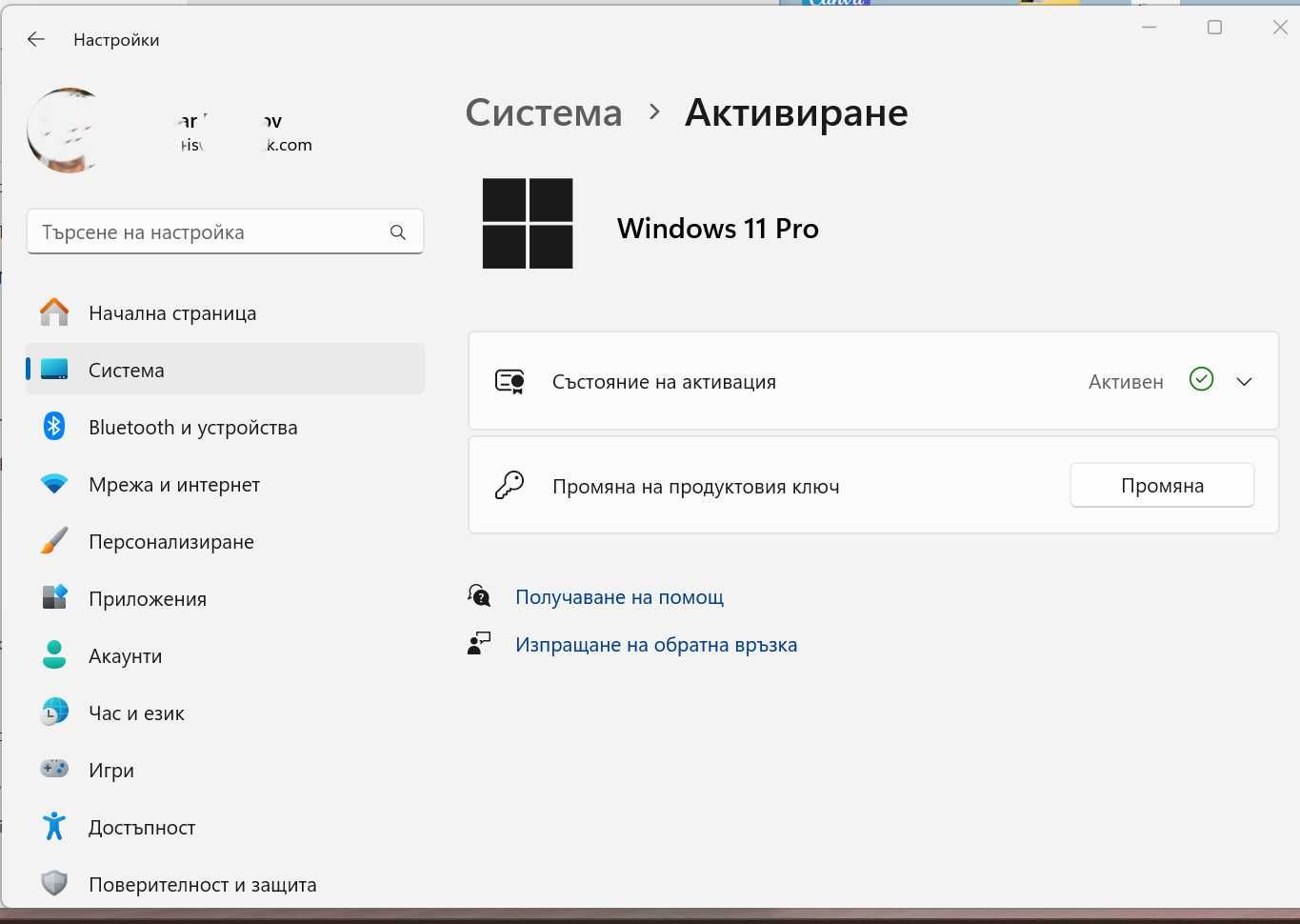Viewport: 1300px width, 924px height.
Task: Click the Windows 11 logo
Action: (528, 224)
